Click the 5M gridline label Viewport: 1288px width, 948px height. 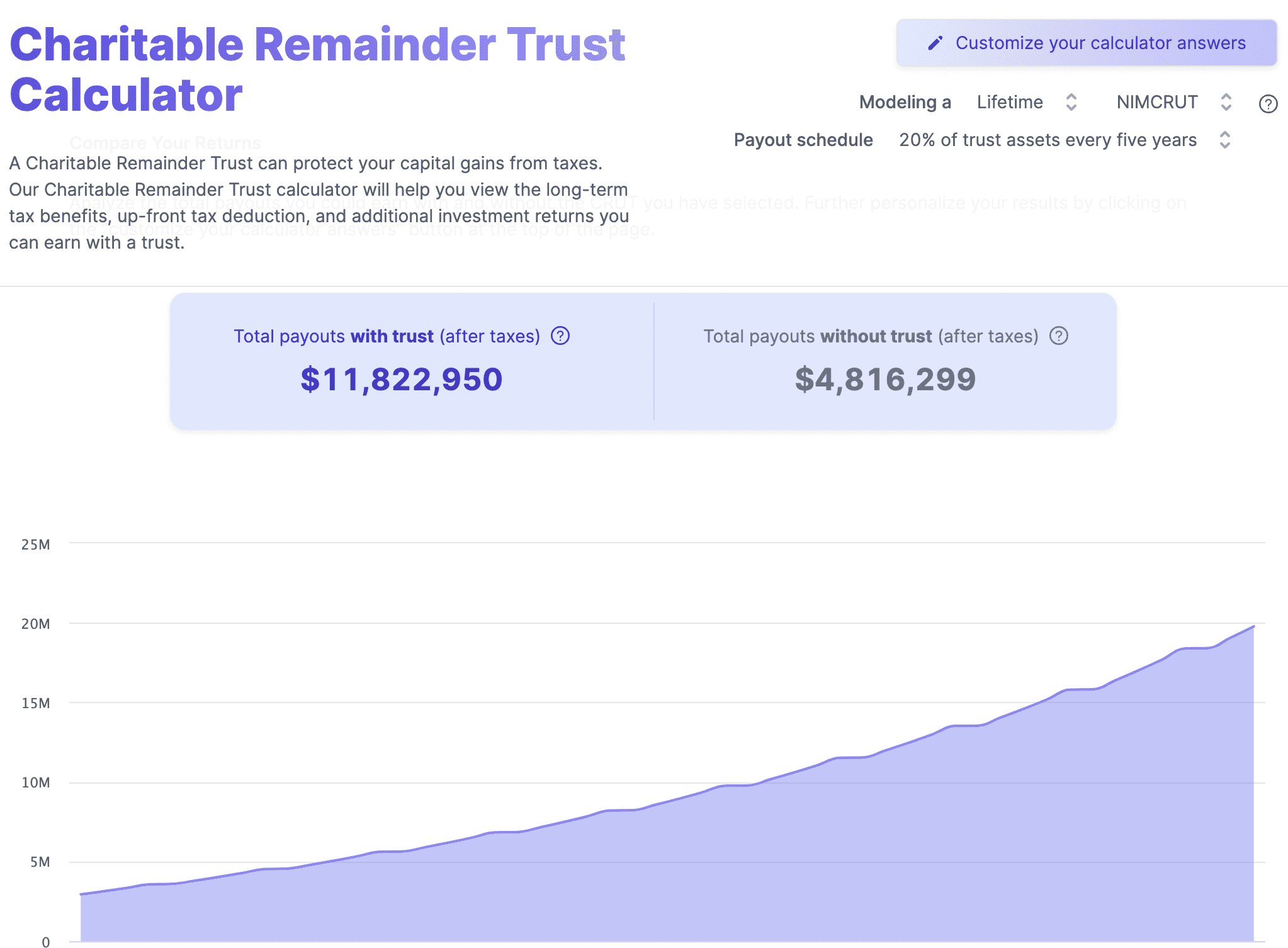[x=40, y=862]
